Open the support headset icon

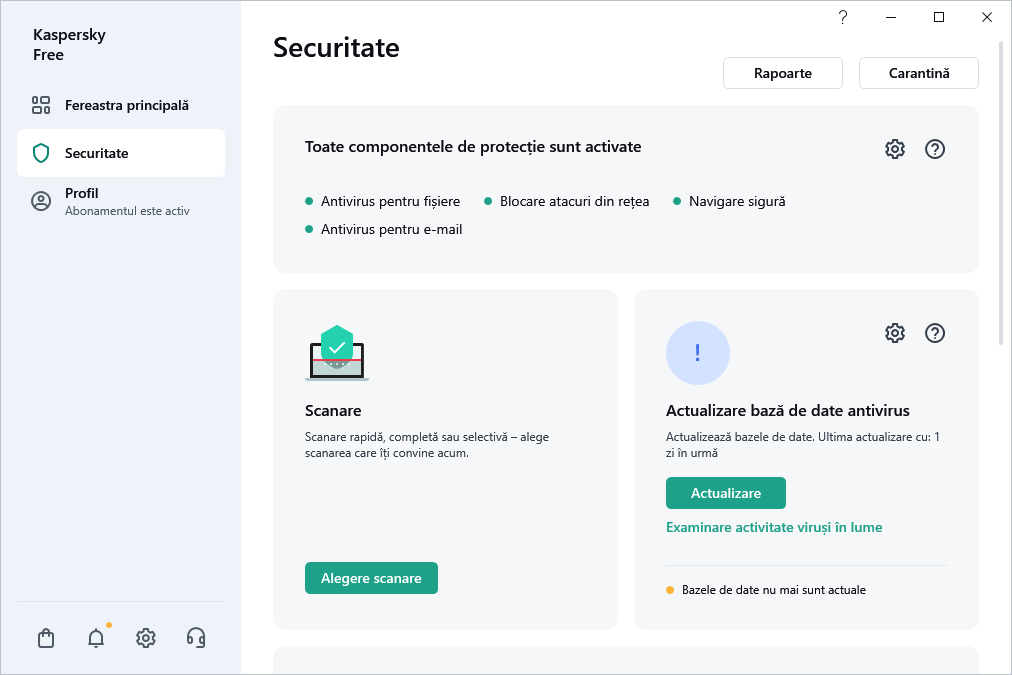tap(196, 638)
